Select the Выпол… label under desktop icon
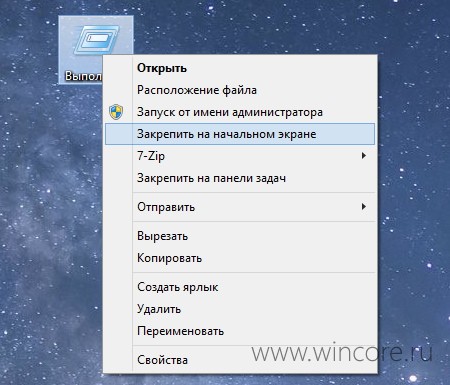This screenshot has width=450, height=385. click(x=83, y=76)
